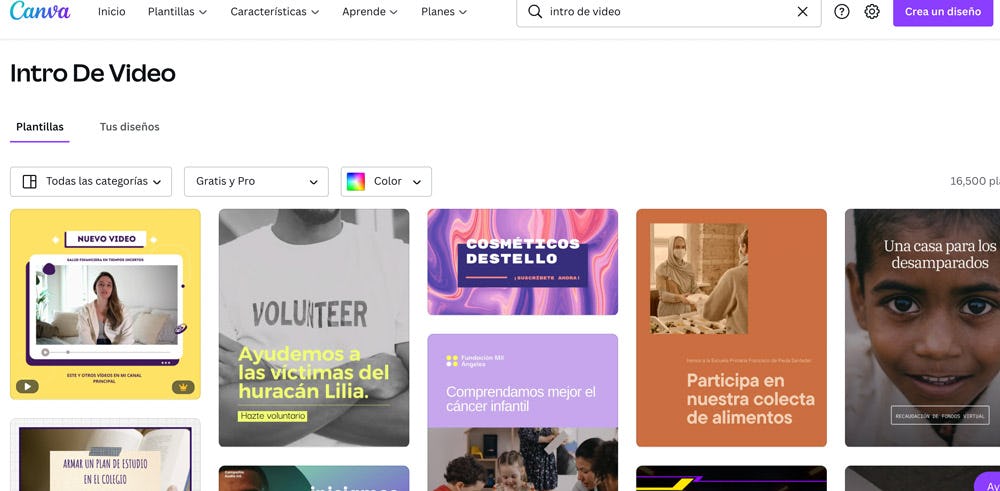Click the grid icon in Todas las categorías
This screenshot has width=1000, height=491.
coord(29,182)
